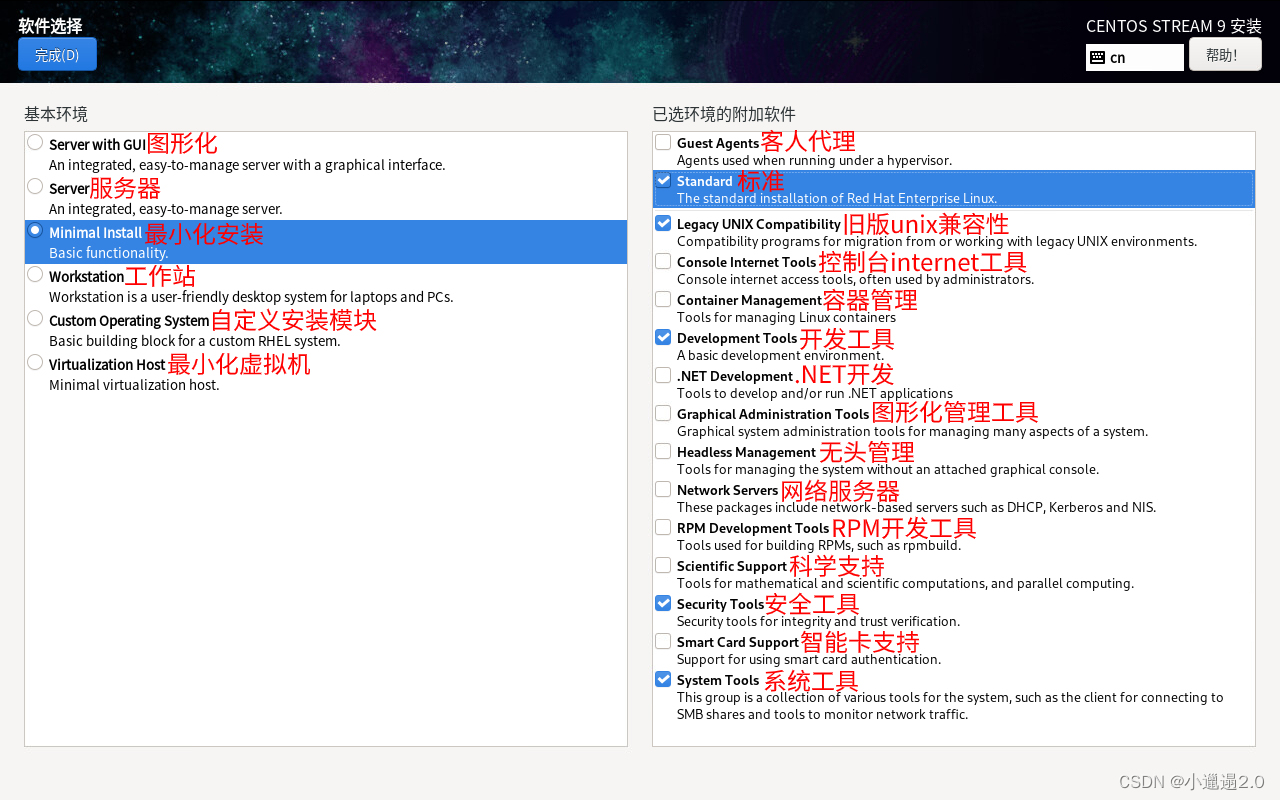
Task: Open the cn keyboard layout selector
Action: (1134, 57)
